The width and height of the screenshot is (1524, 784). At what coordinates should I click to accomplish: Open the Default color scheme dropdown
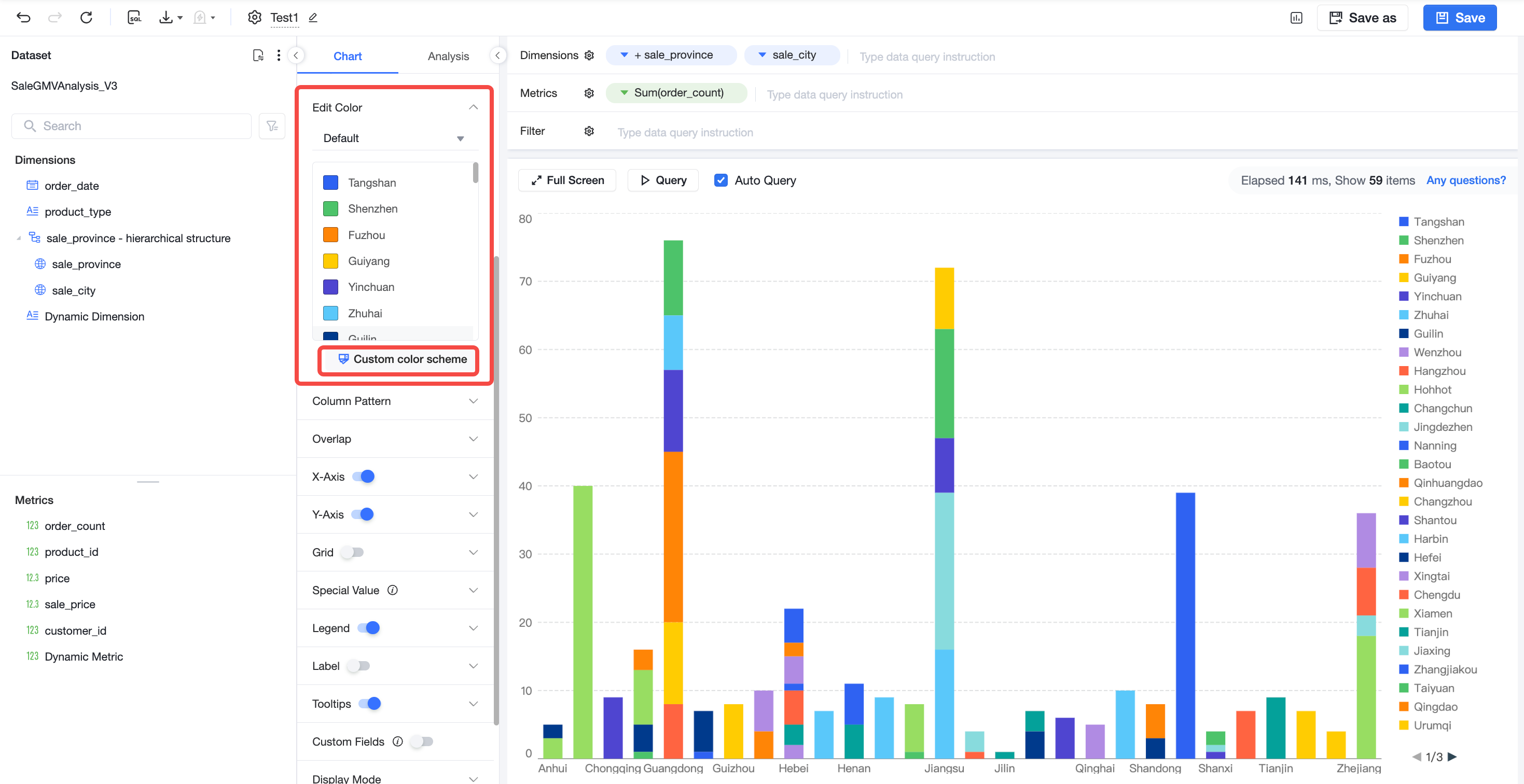pyautogui.click(x=393, y=138)
